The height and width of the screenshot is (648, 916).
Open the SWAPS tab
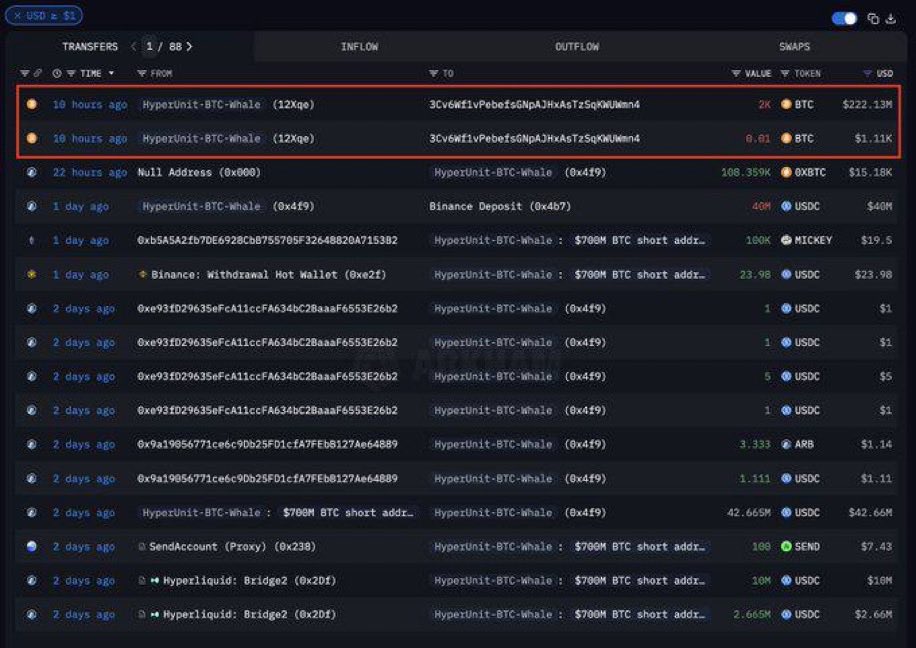[794, 46]
